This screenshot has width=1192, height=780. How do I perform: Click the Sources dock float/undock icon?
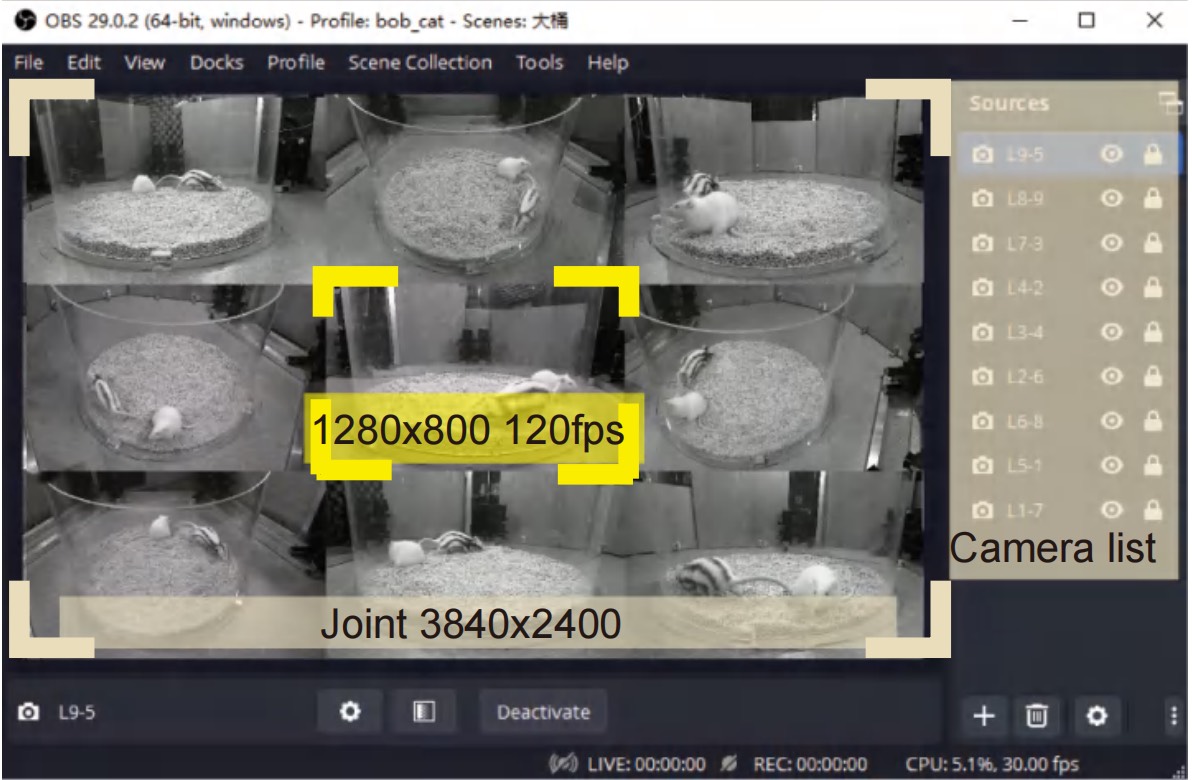tap(1168, 102)
